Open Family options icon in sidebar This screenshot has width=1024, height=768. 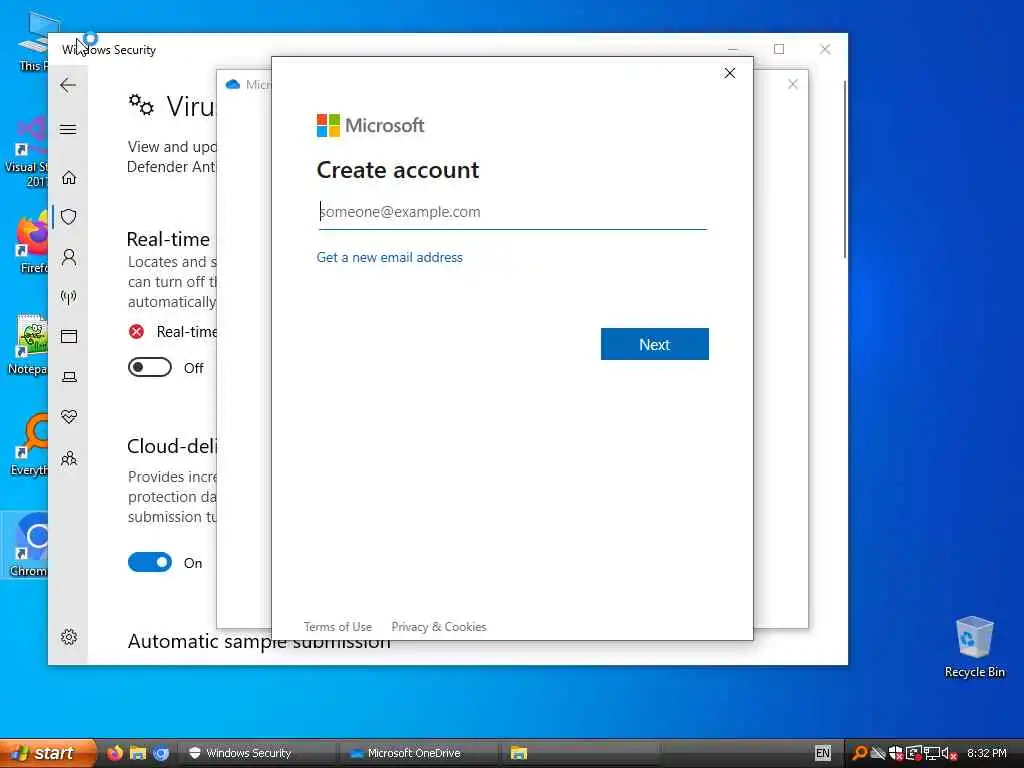(69, 458)
